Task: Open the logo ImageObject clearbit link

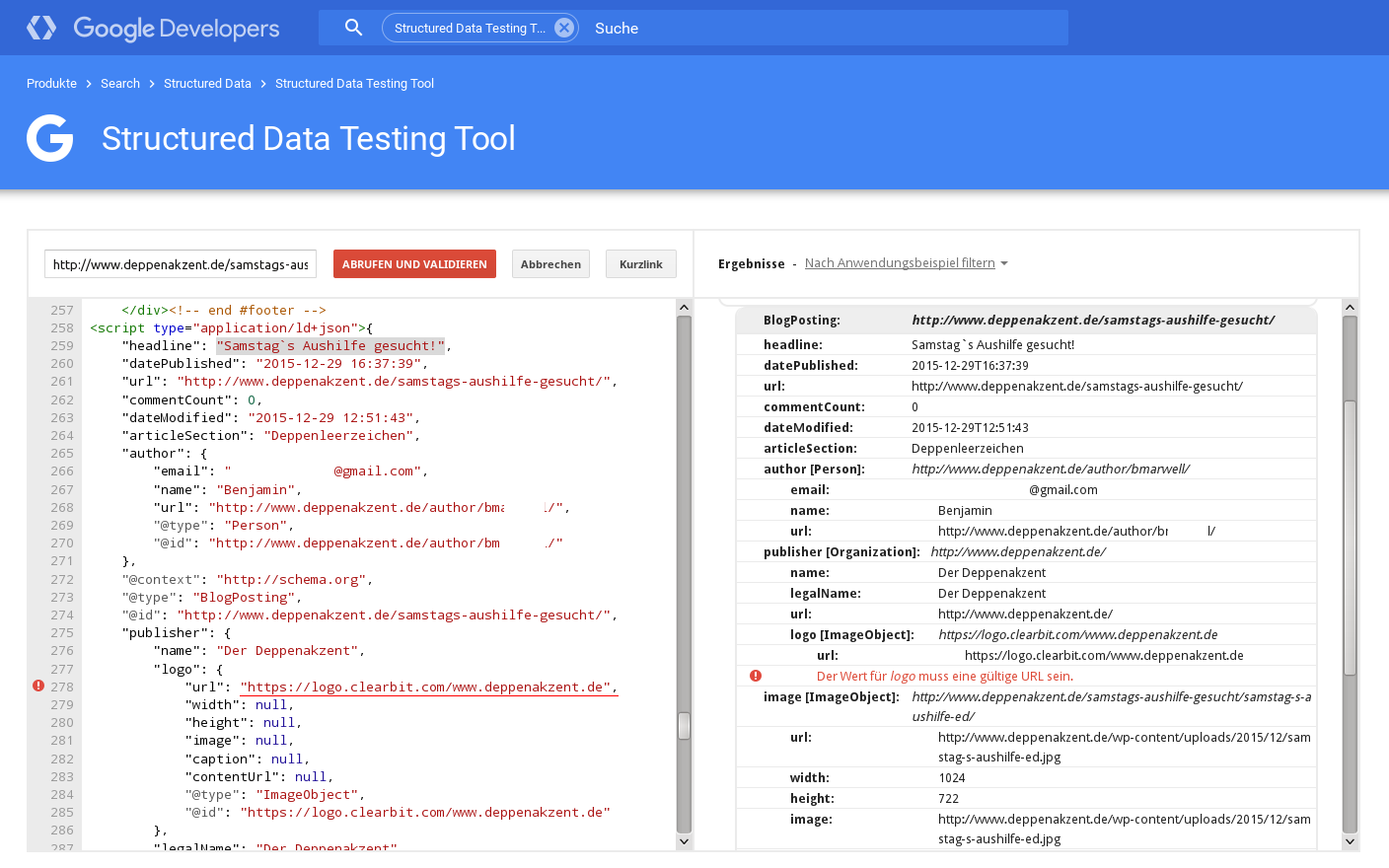Action: 1078,634
